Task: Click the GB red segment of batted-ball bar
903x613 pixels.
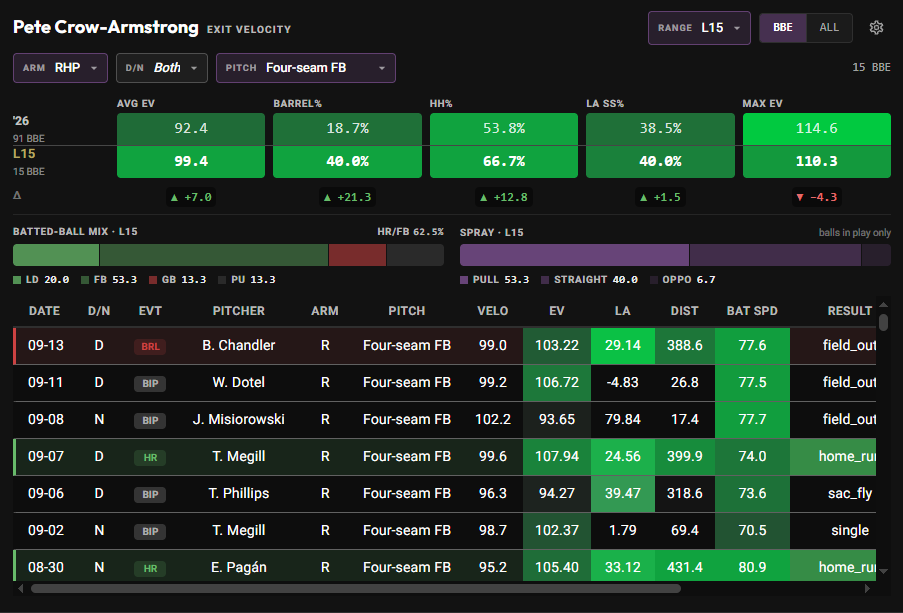Action: click(x=357, y=255)
